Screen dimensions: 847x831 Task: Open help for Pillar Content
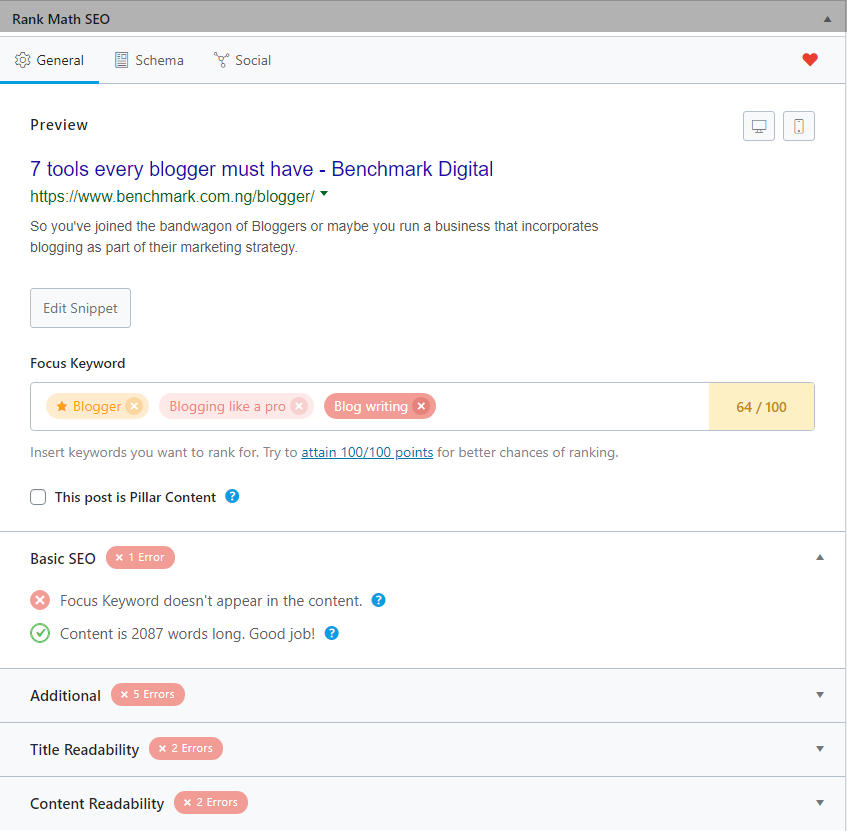click(x=232, y=497)
